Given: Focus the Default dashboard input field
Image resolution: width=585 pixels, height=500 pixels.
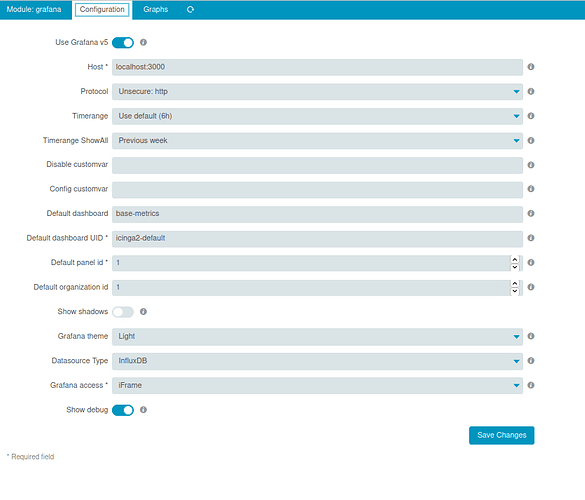Looking at the screenshot, I should (x=317, y=214).
